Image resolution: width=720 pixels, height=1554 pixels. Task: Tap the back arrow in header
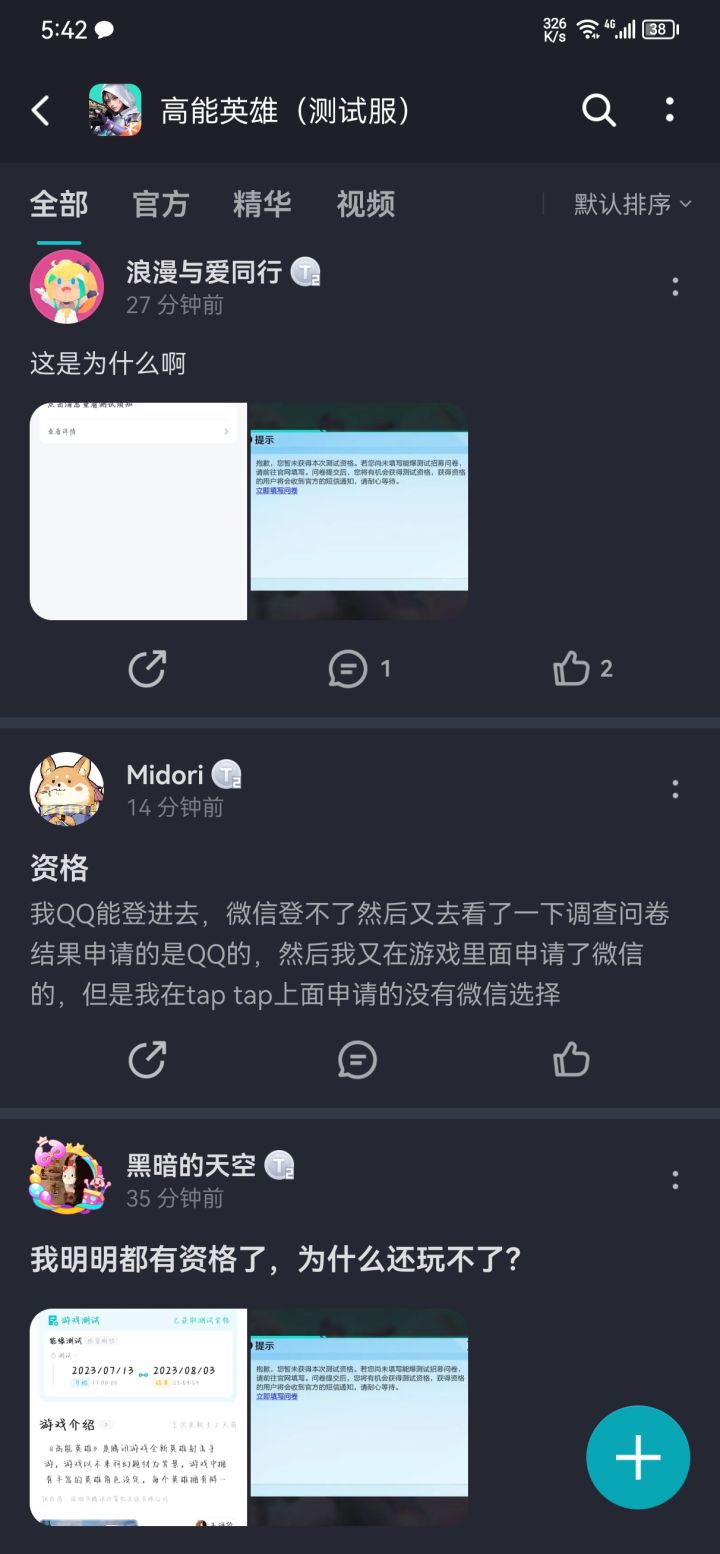point(41,110)
